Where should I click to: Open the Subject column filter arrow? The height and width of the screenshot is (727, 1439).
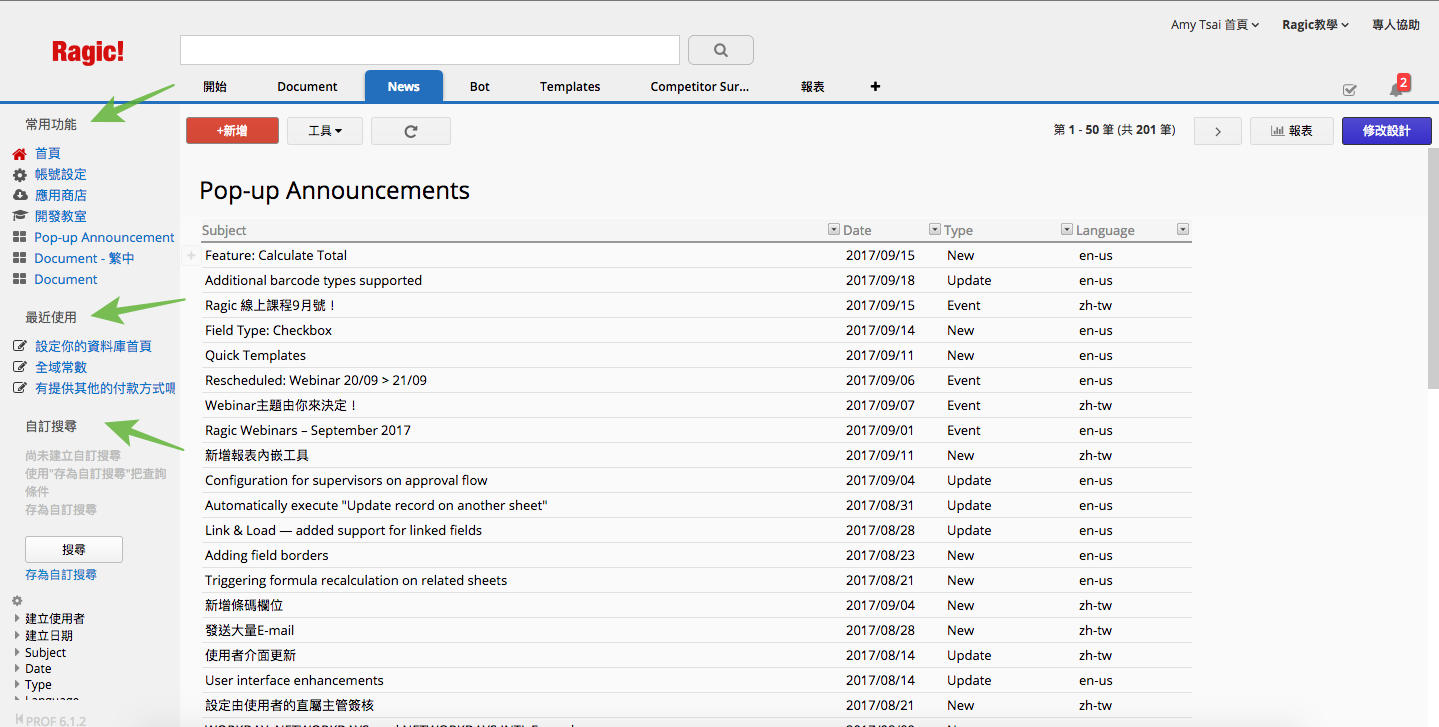[834, 230]
